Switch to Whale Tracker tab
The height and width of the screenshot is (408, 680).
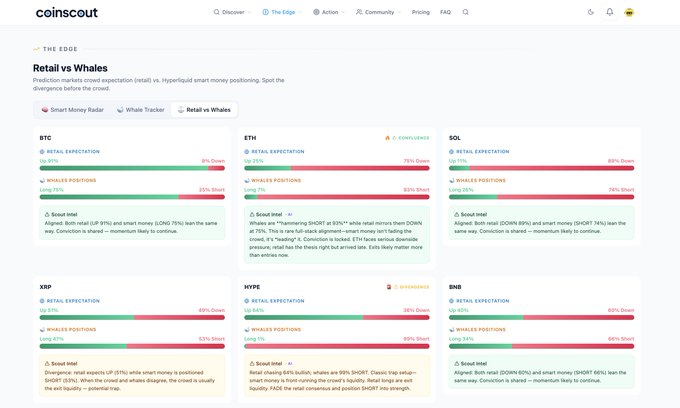click(x=141, y=110)
